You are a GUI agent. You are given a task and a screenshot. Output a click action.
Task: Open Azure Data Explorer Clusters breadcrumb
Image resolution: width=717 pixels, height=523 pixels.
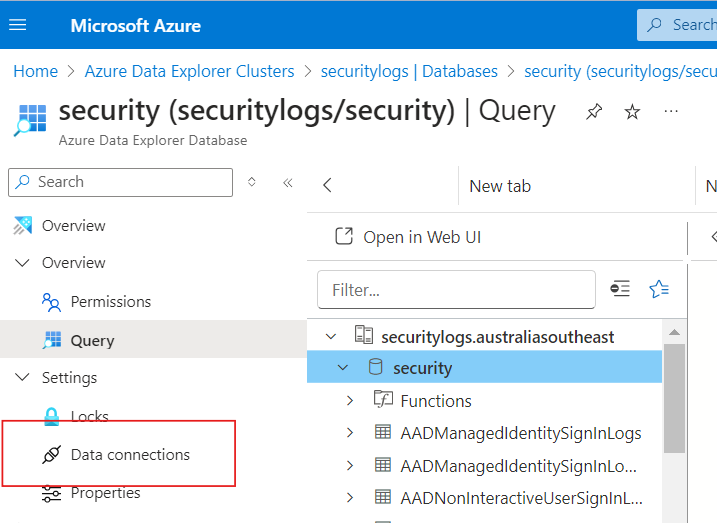[x=189, y=71]
